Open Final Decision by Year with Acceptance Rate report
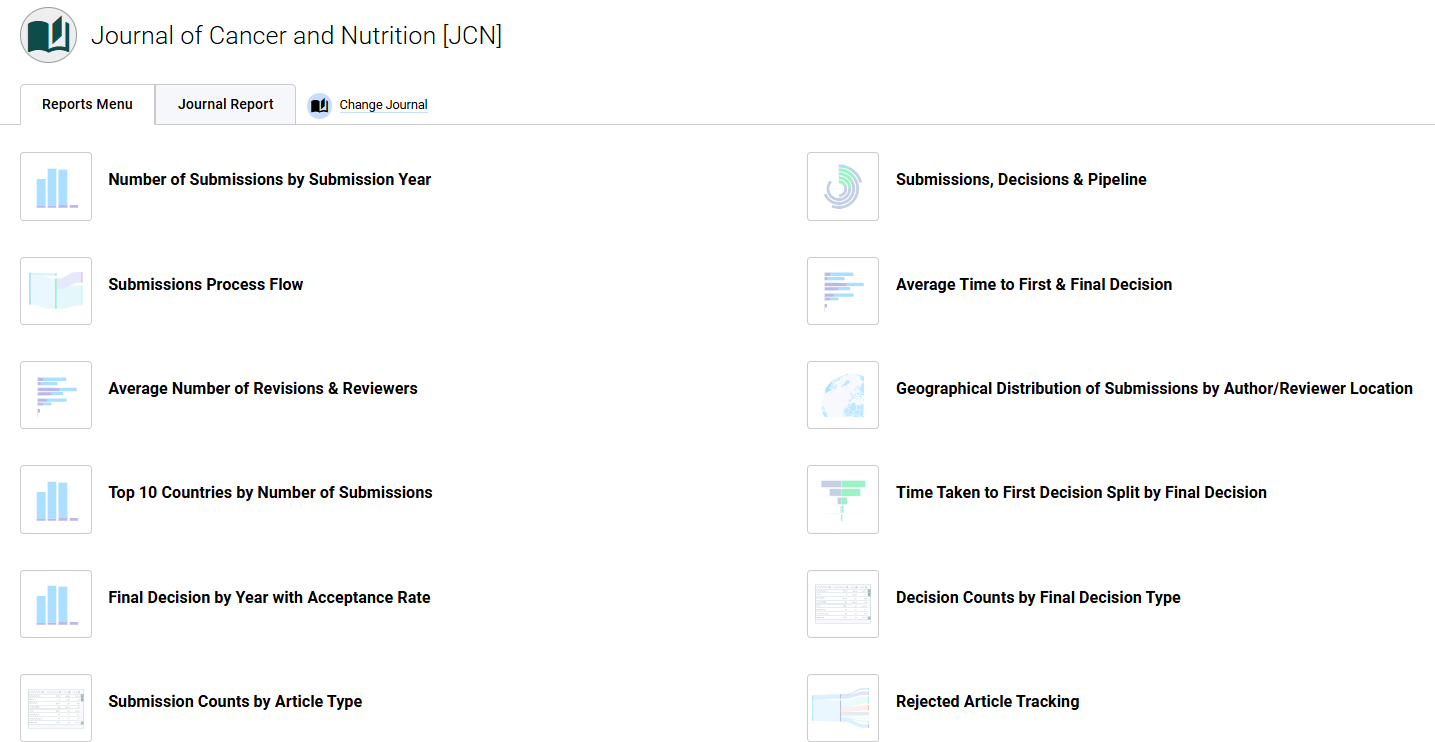 (269, 597)
